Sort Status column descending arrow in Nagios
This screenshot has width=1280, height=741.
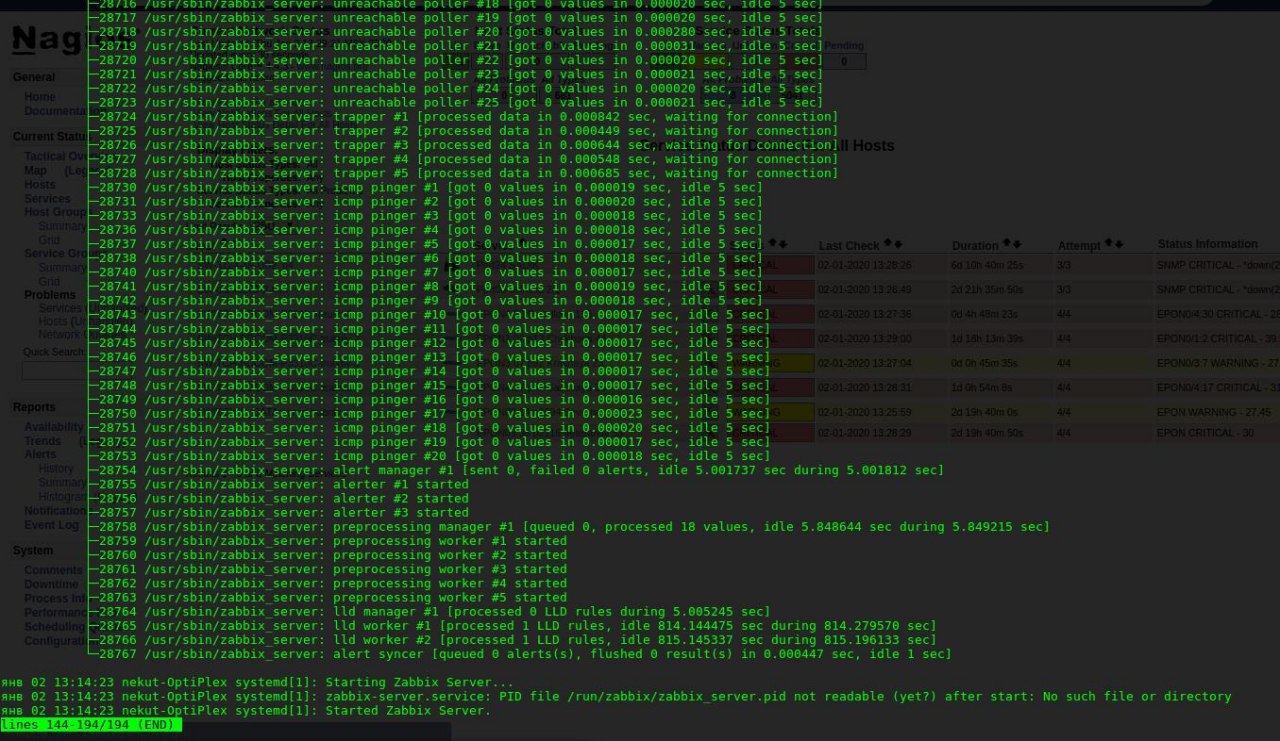coord(783,244)
